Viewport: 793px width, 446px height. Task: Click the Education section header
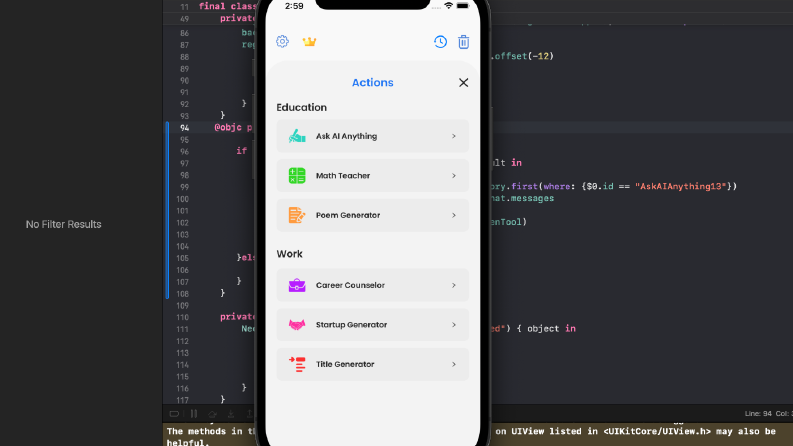click(301, 107)
